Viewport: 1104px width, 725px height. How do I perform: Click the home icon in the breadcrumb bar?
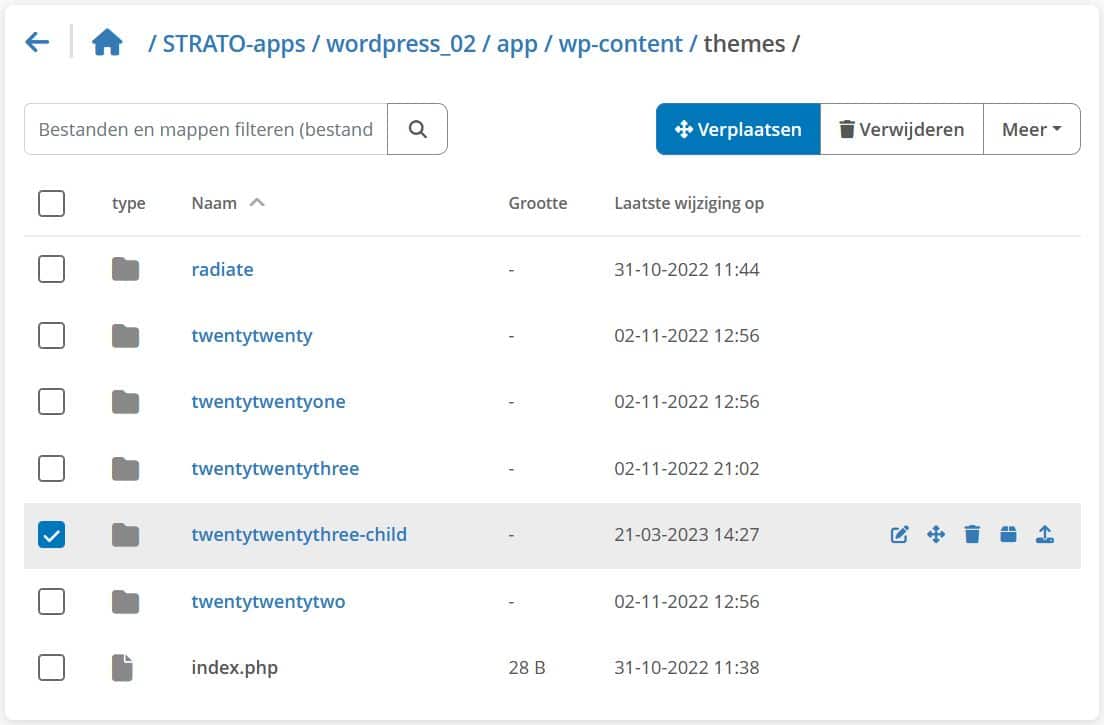click(x=107, y=43)
